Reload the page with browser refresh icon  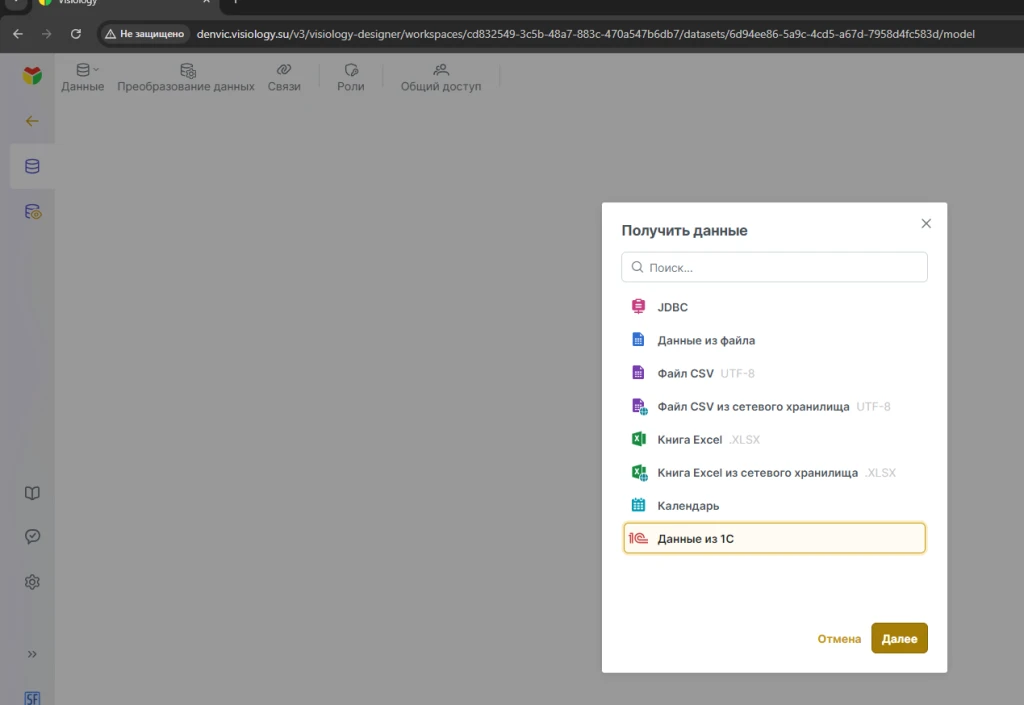pyautogui.click(x=76, y=34)
